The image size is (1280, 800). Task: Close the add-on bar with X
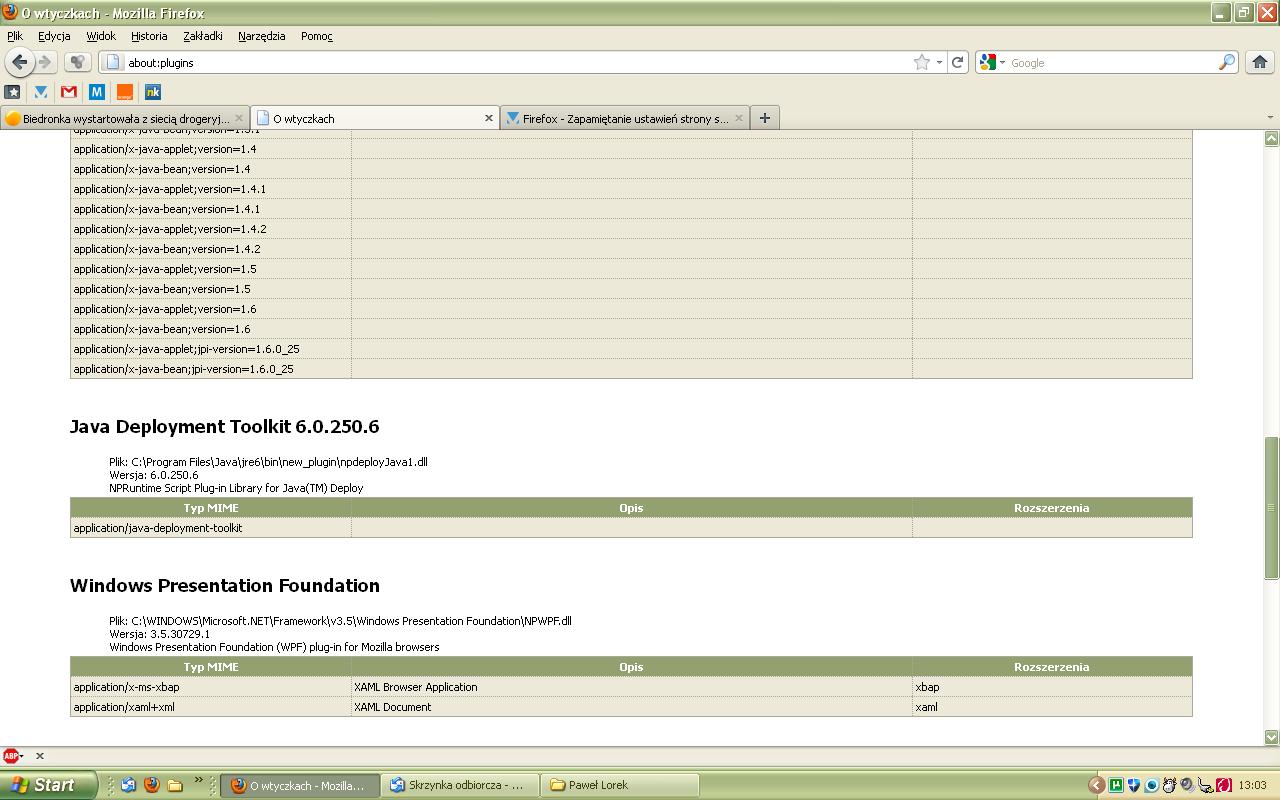click(x=40, y=756)
